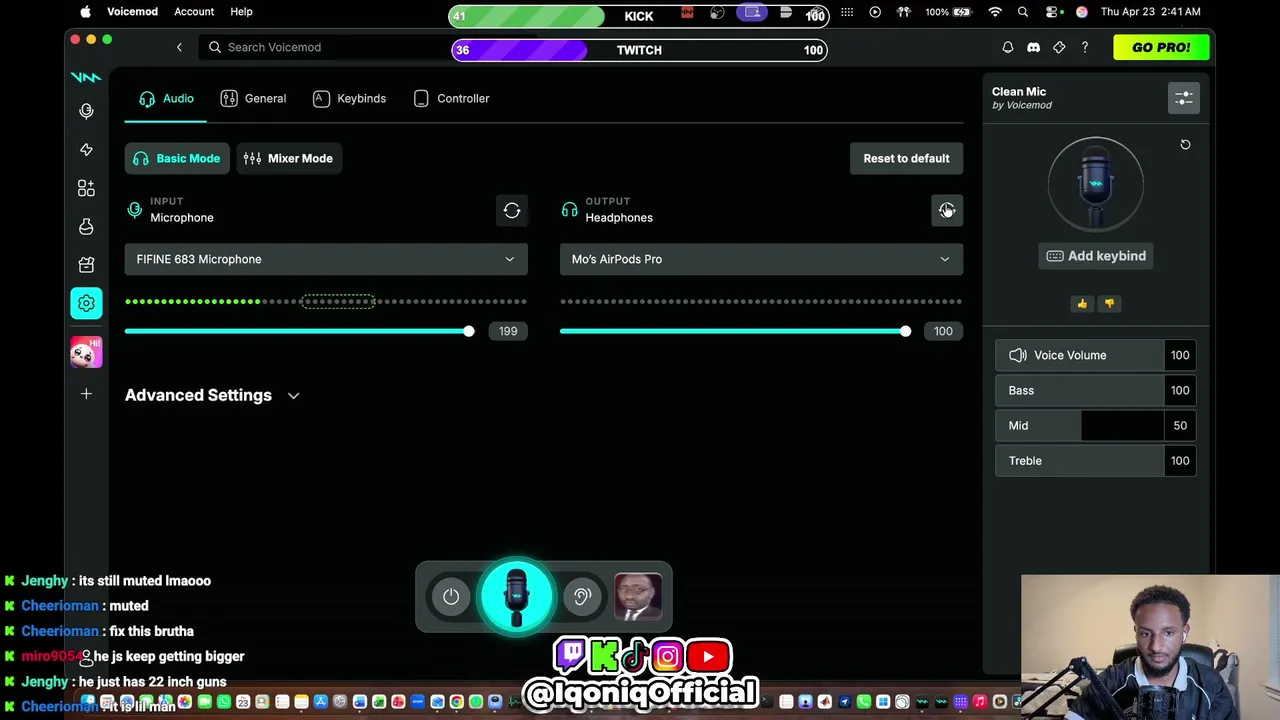Screen dimensions: 1280x720
Task: Click the Voicemod logo in sidebar
Action: point(86,77)
